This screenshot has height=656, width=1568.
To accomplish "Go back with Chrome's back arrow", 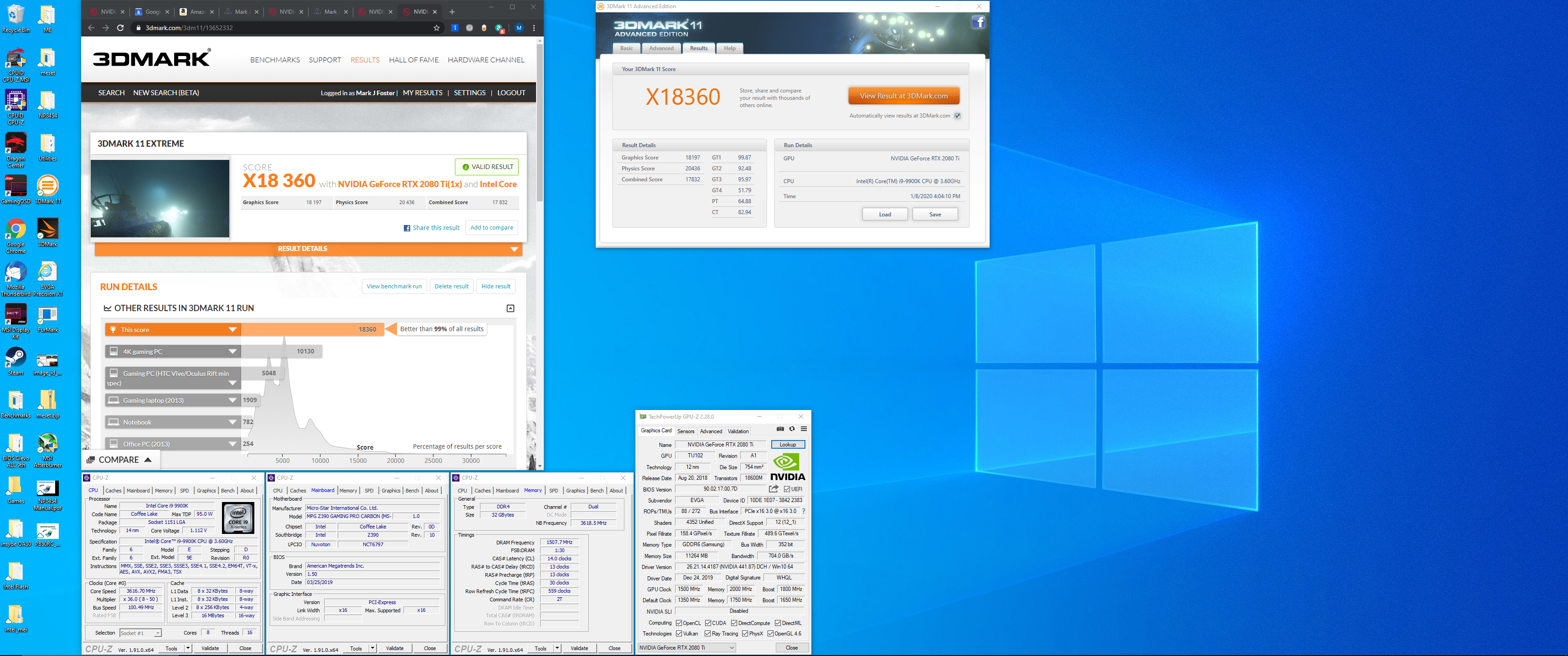I will click(91, 28).
